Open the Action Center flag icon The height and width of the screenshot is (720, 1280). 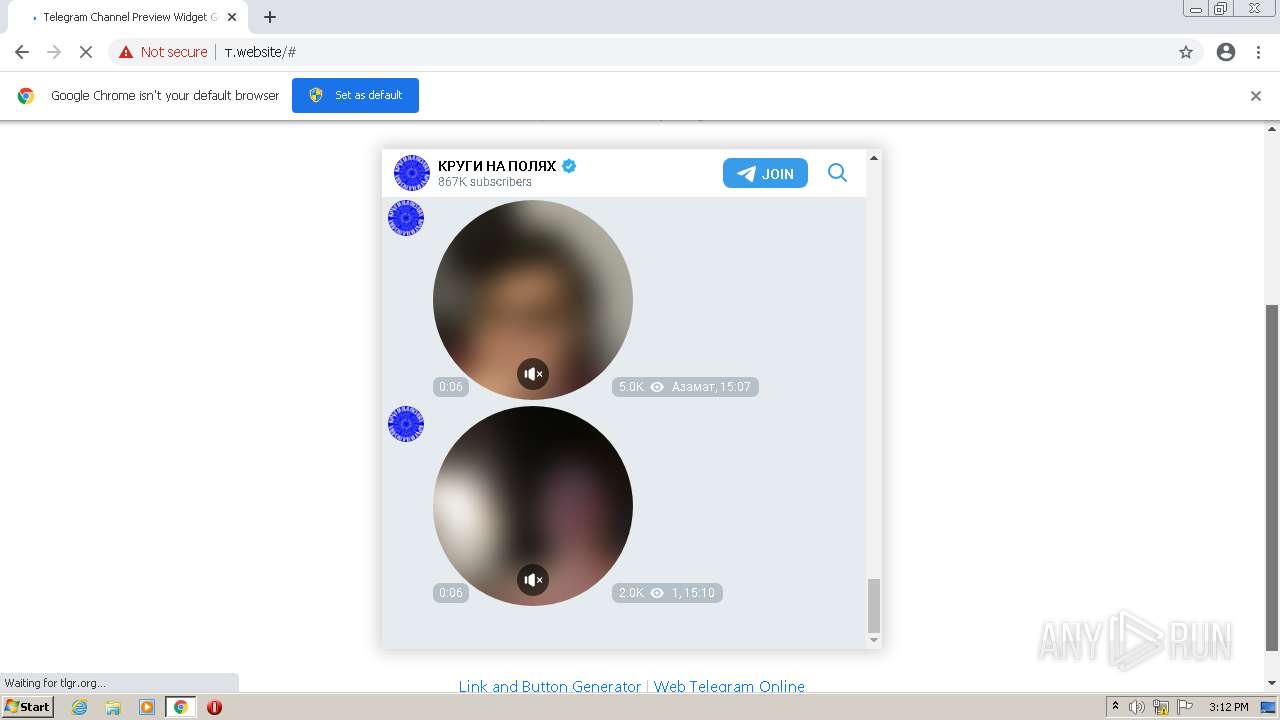tap(1185, 707)
